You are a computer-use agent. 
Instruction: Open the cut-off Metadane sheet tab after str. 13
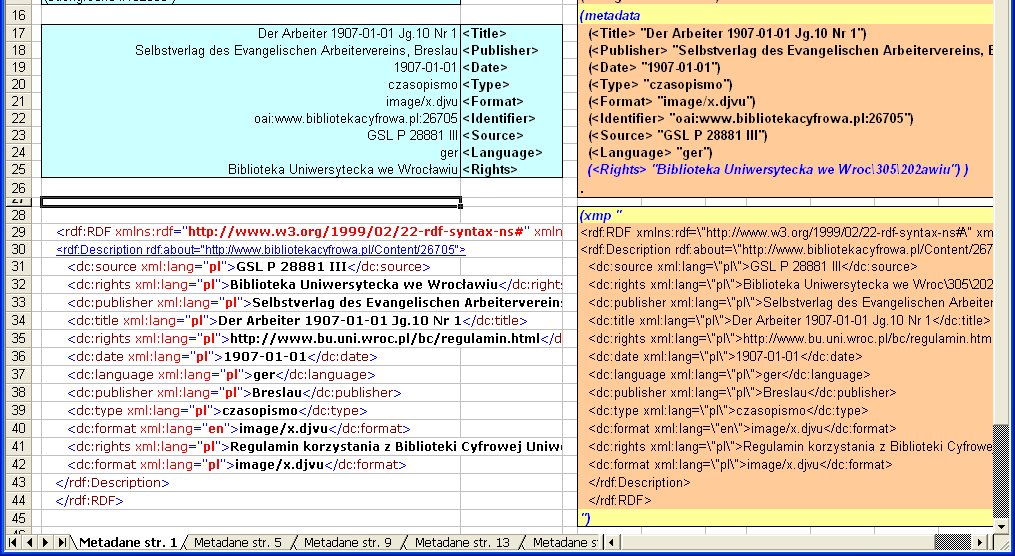pyautogui.click(x=564, y=542)
